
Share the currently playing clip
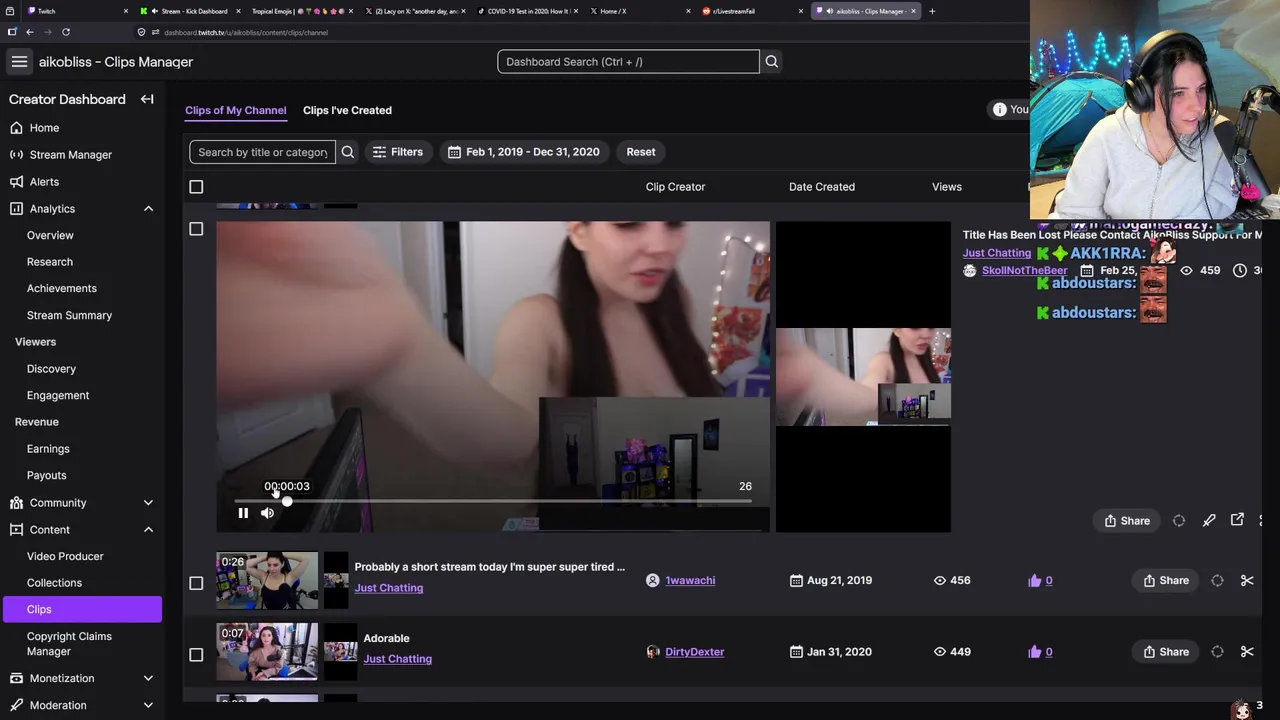pos(1127,520)
